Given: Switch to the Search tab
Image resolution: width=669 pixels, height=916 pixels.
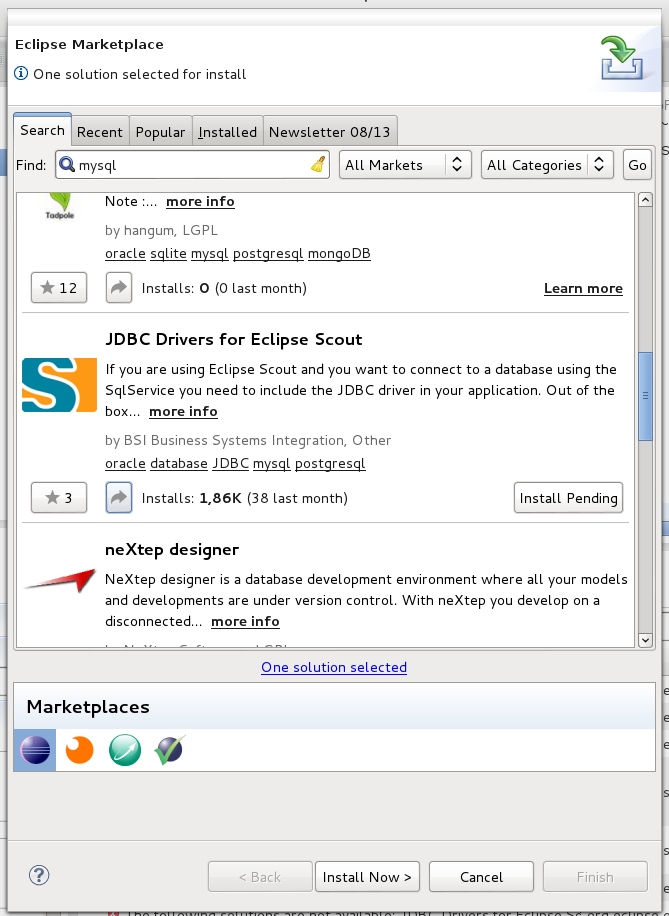Looking at the screenshot, I should (42, 130).
